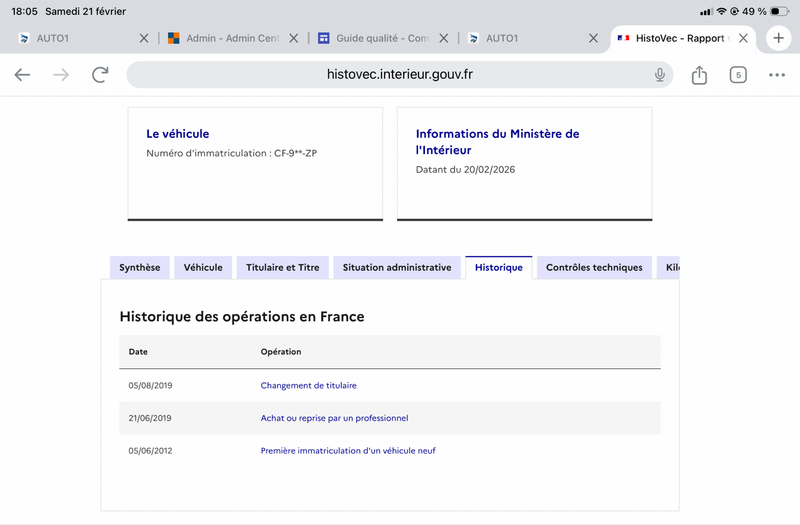
Task: Show the open tabs counter
Action: pyautogui.click(x=738, y=75)
